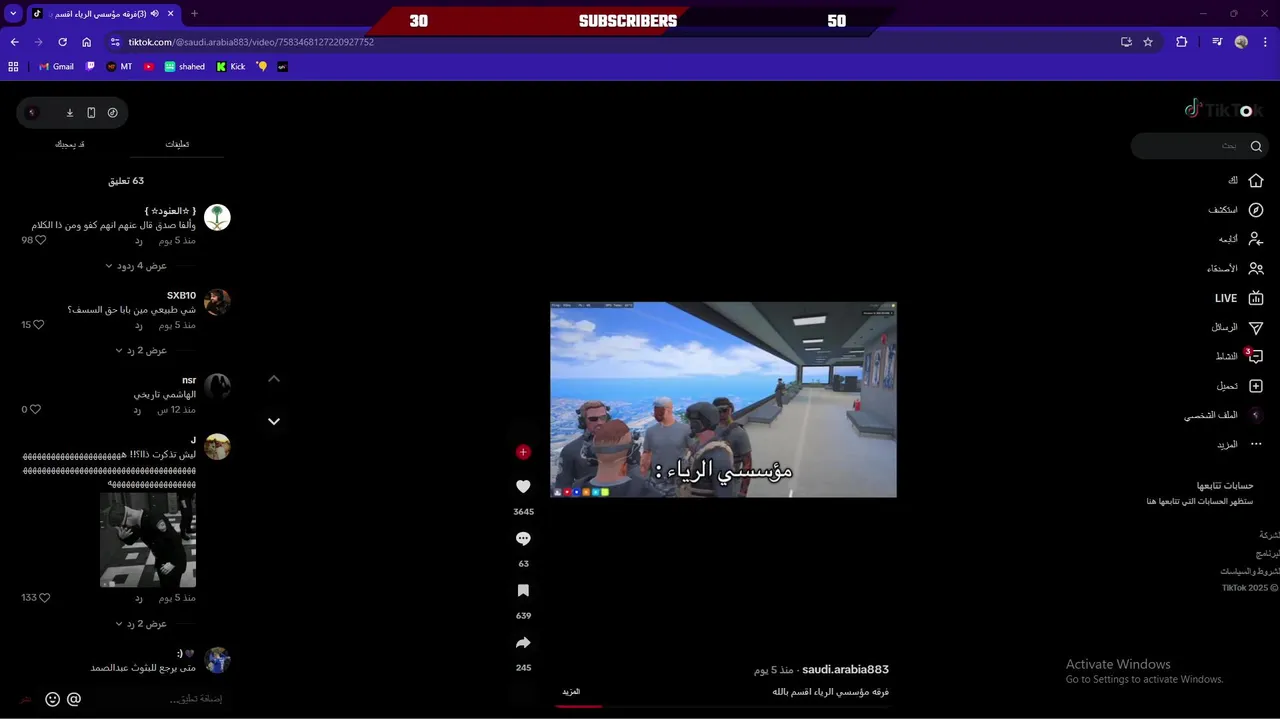Click the search magnifier icon
The height and width of the screenshot is (720, 1280).
pyautogui.click(x=1256, y=146)
